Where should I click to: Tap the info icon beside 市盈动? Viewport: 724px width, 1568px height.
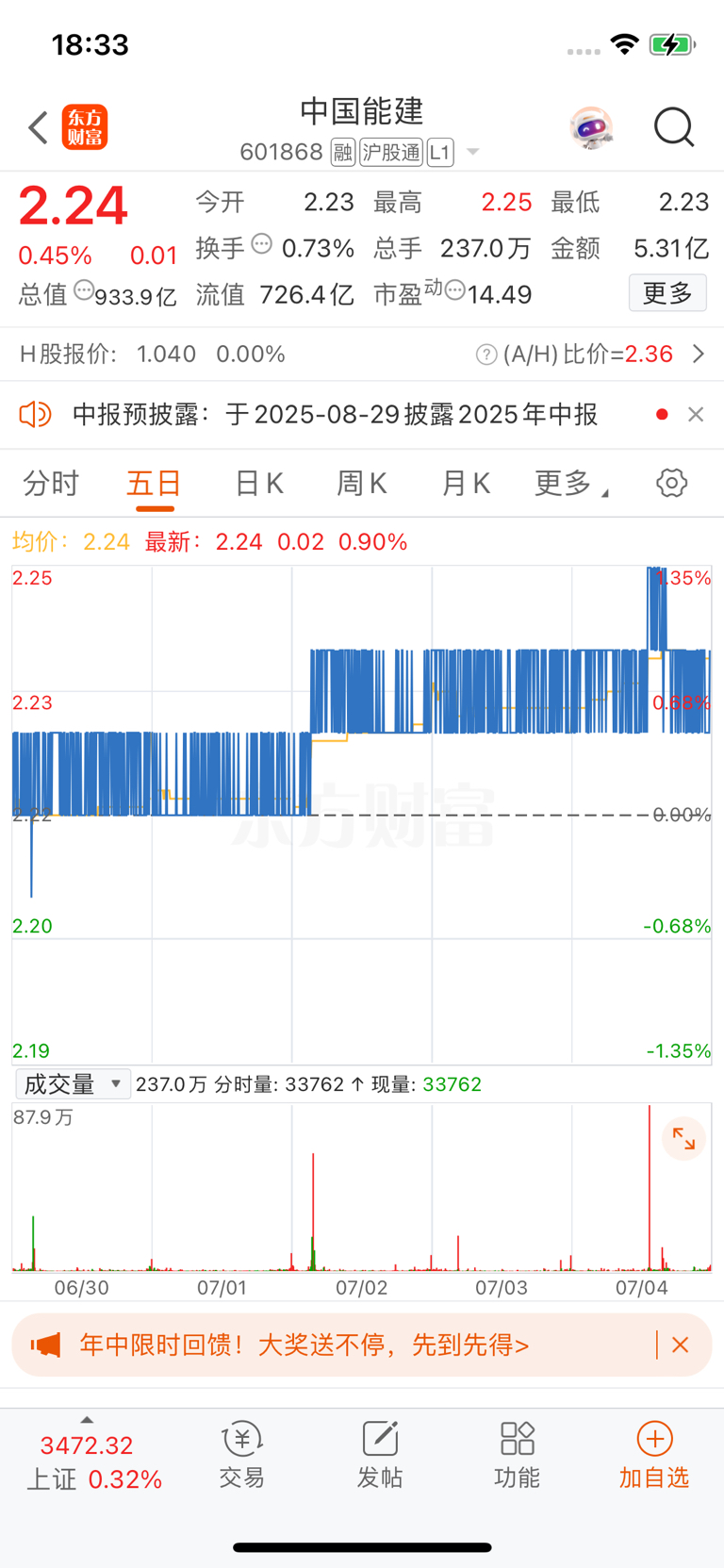pos(454,290)
